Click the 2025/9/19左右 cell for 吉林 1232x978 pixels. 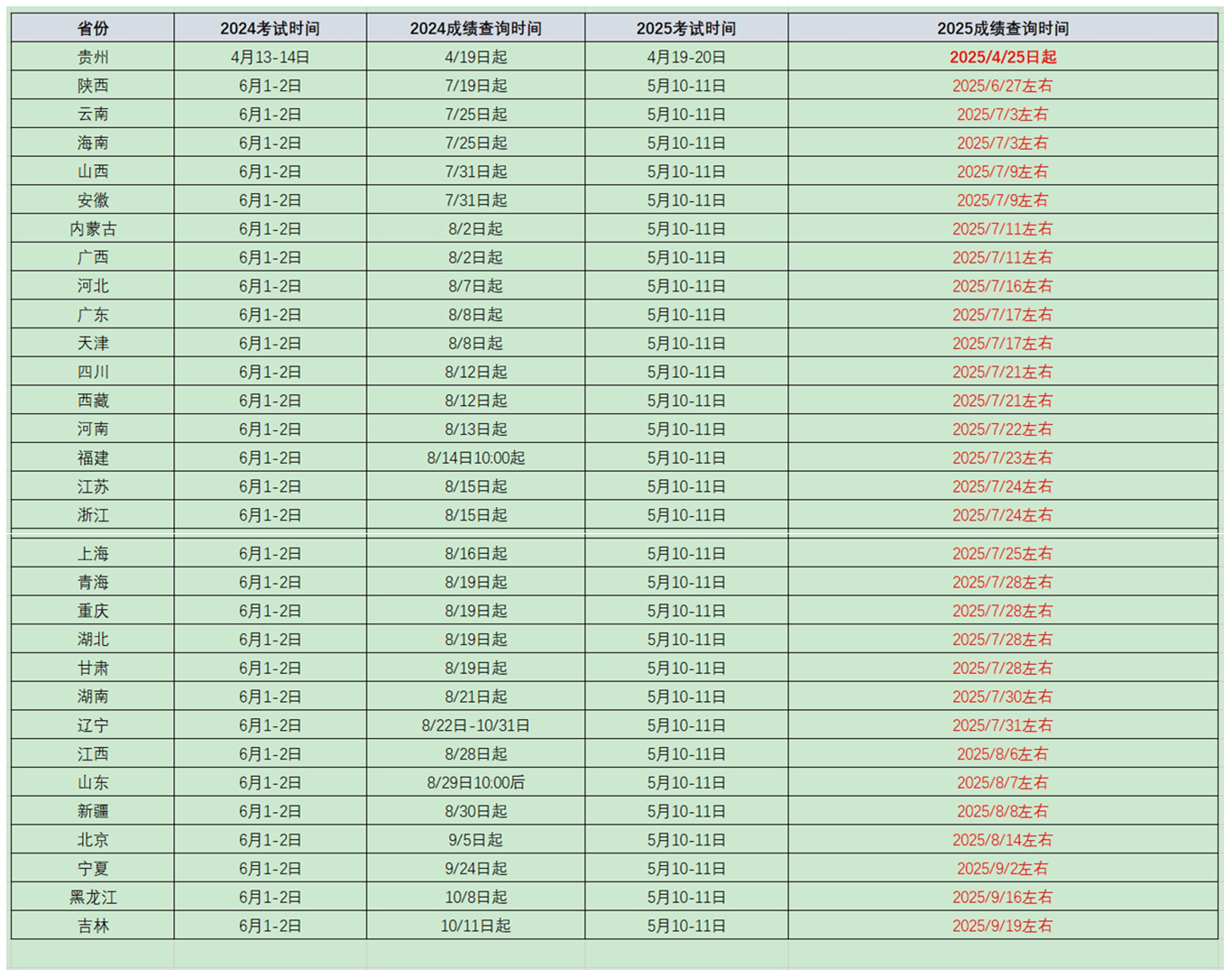tap(1002, 926)
